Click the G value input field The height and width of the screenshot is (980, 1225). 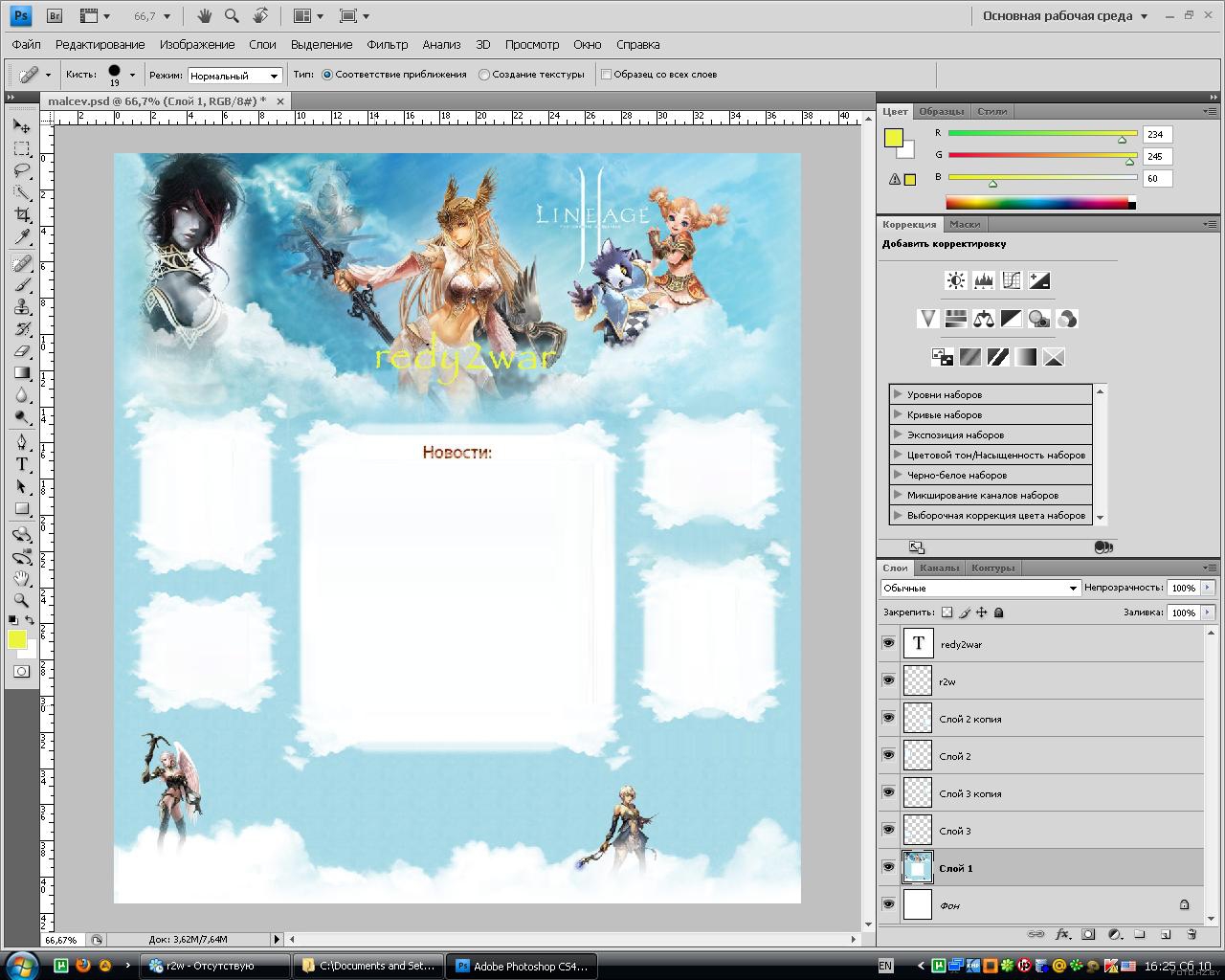coord(1157,156)
